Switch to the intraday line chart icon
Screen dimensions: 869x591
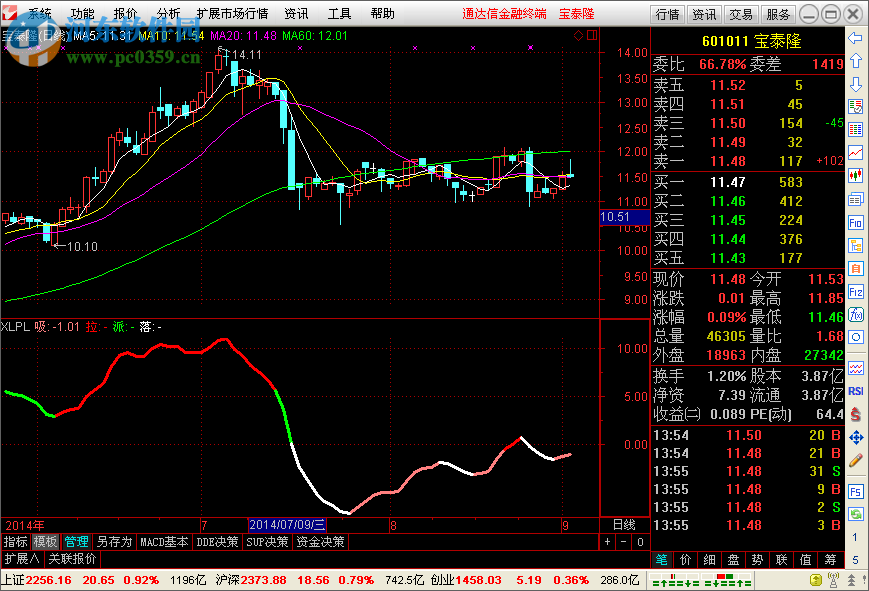point(855,152)
